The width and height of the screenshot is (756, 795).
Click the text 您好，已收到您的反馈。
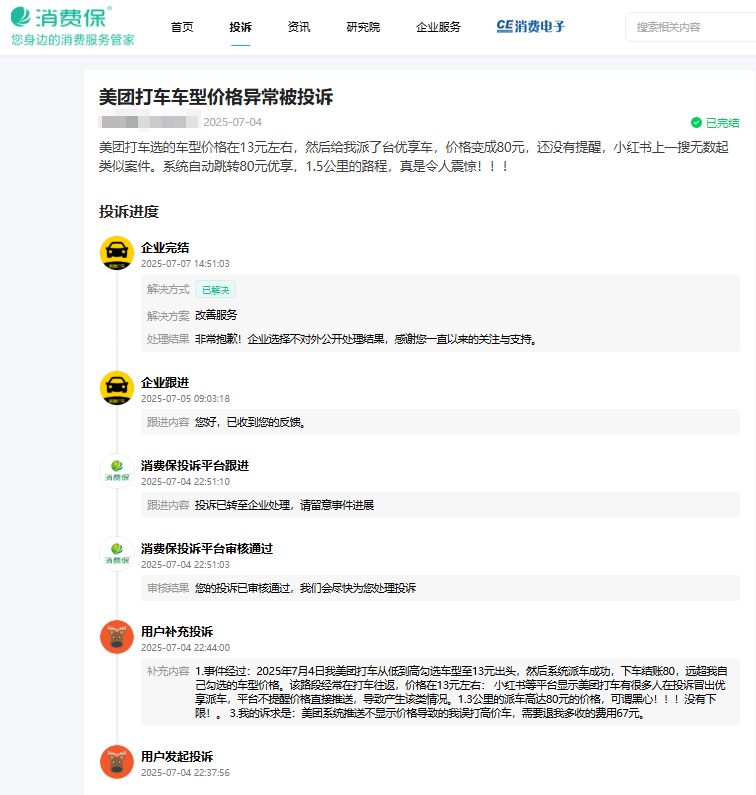[x=250, y=422]
